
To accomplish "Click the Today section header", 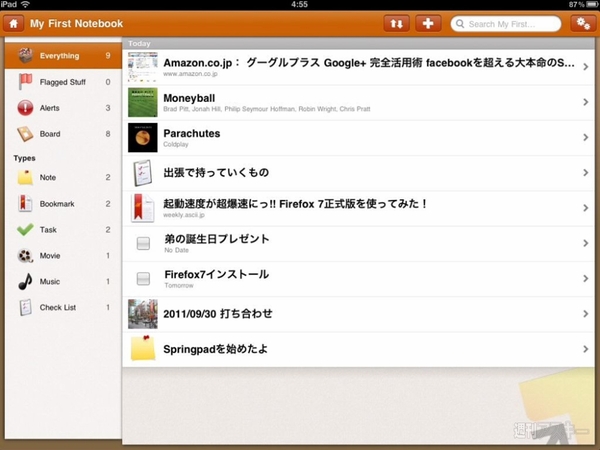I will [x=358, y=43].
